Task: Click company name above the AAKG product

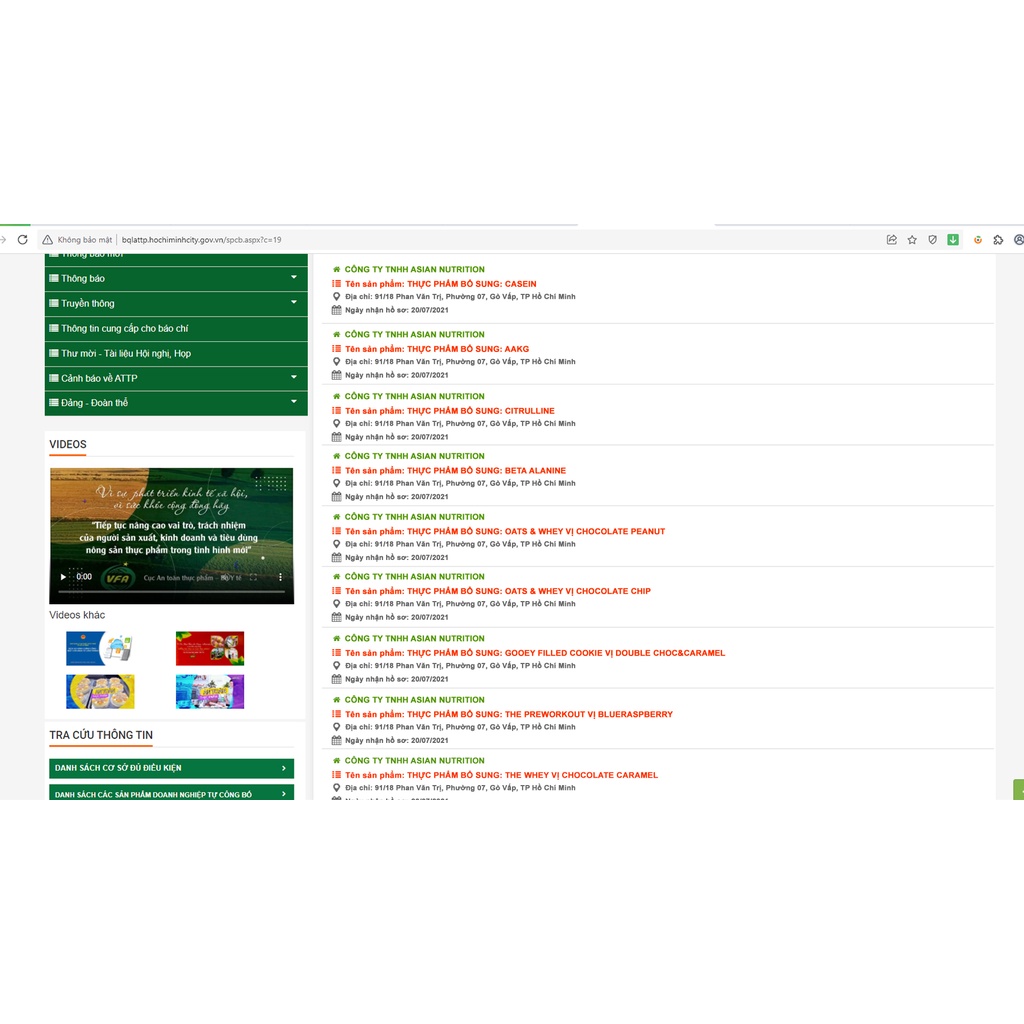Action: pos(415,334)
